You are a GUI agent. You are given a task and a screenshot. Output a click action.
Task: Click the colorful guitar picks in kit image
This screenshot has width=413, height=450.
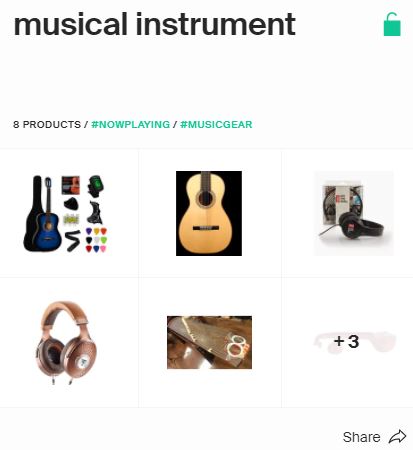pyautogui.click(x=96, y=240)
